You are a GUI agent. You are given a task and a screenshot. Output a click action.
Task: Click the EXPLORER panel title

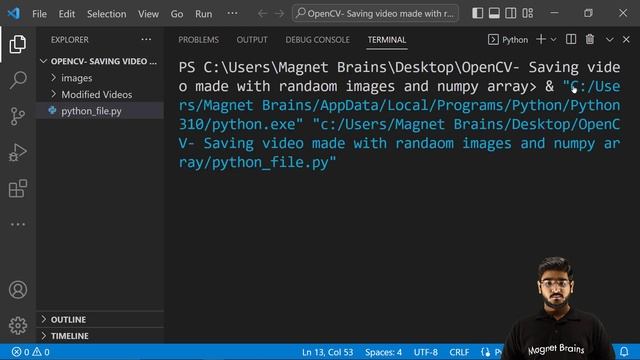tap(69, 40)
